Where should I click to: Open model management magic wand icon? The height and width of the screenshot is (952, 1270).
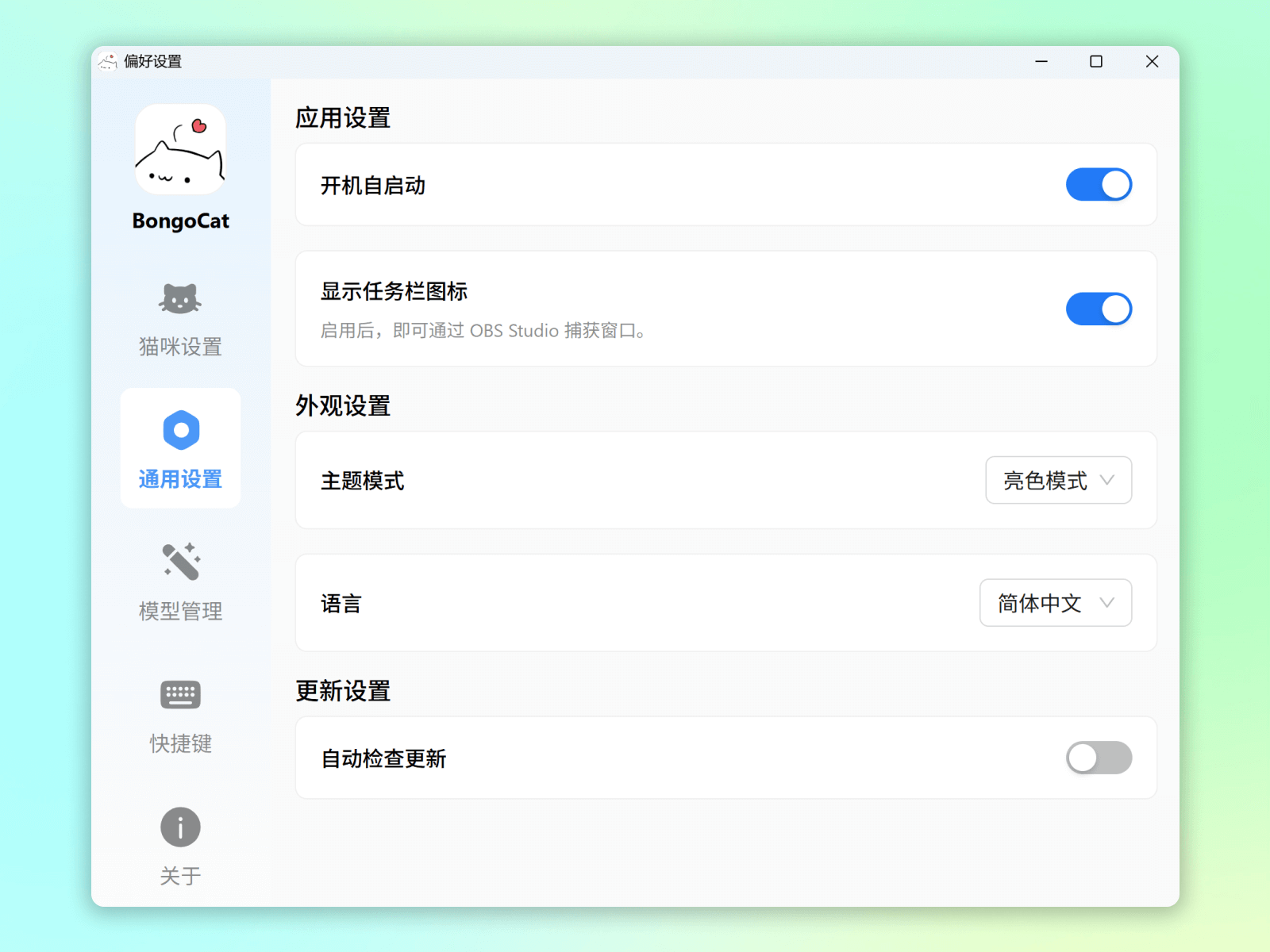pyautogui.click(x=181, y=562)
